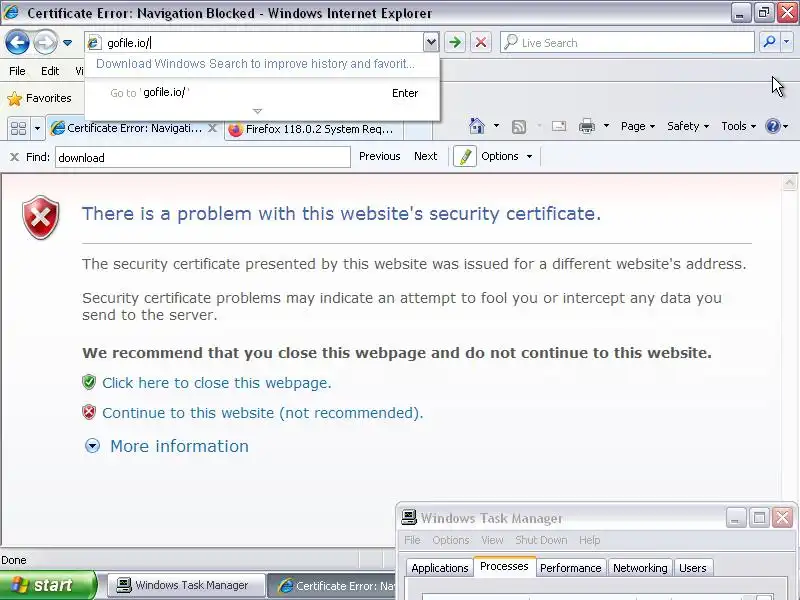Open Find bar Options dropdown
The height and width of the screenshot is (600, 800).
click(x=507, y=156)
